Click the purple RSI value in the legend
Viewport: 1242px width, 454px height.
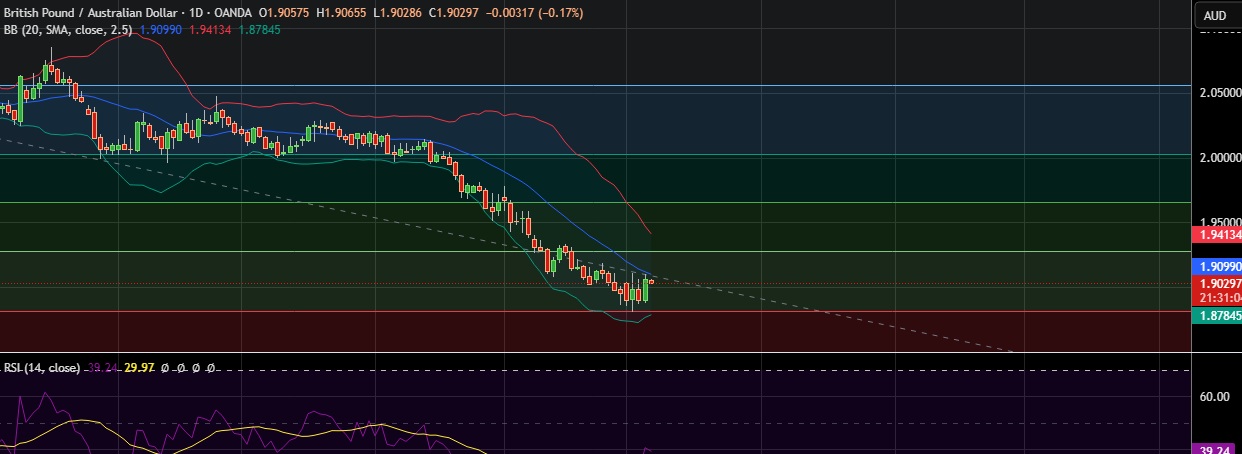click(104, 368)
